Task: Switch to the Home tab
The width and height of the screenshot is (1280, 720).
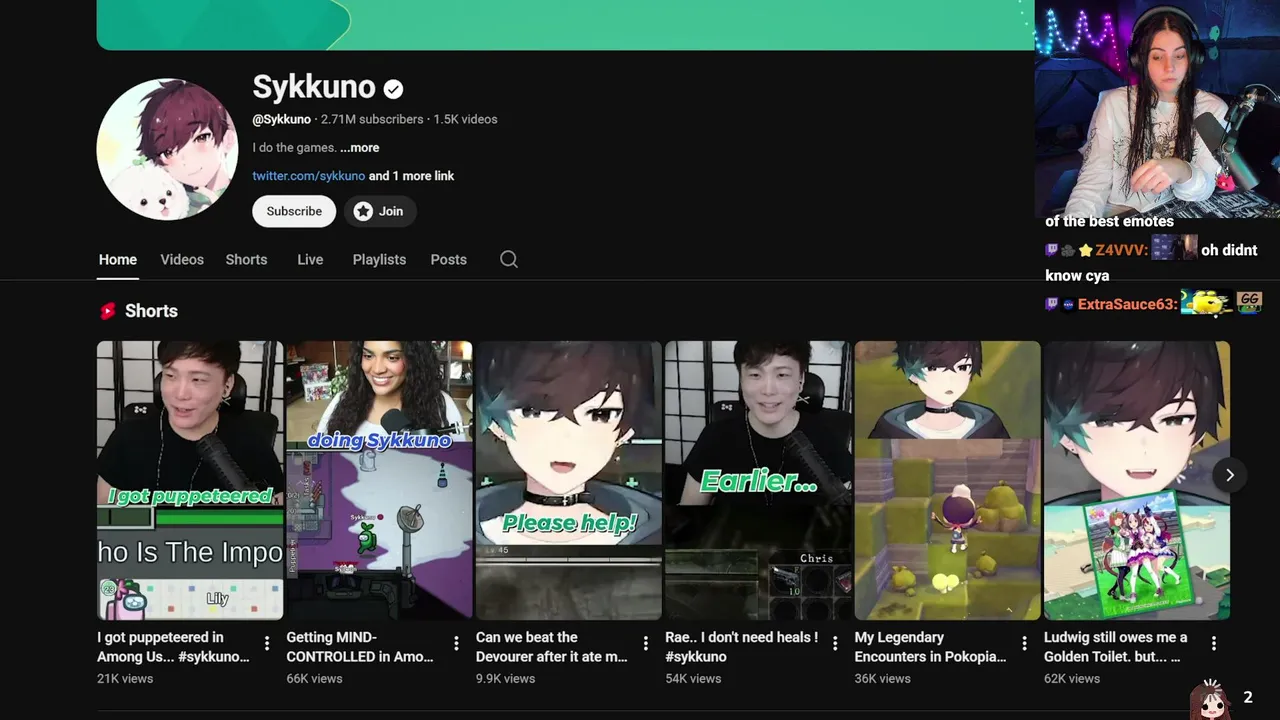Action: tap(118, 259)
